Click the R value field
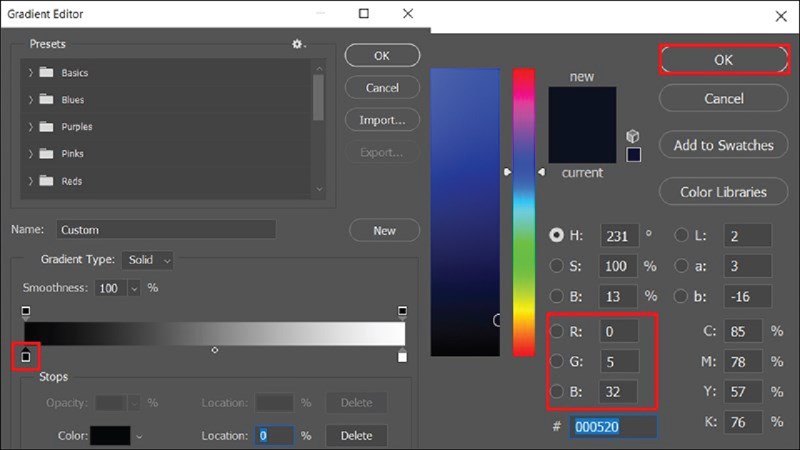800x450 pixels. point(619,331)
